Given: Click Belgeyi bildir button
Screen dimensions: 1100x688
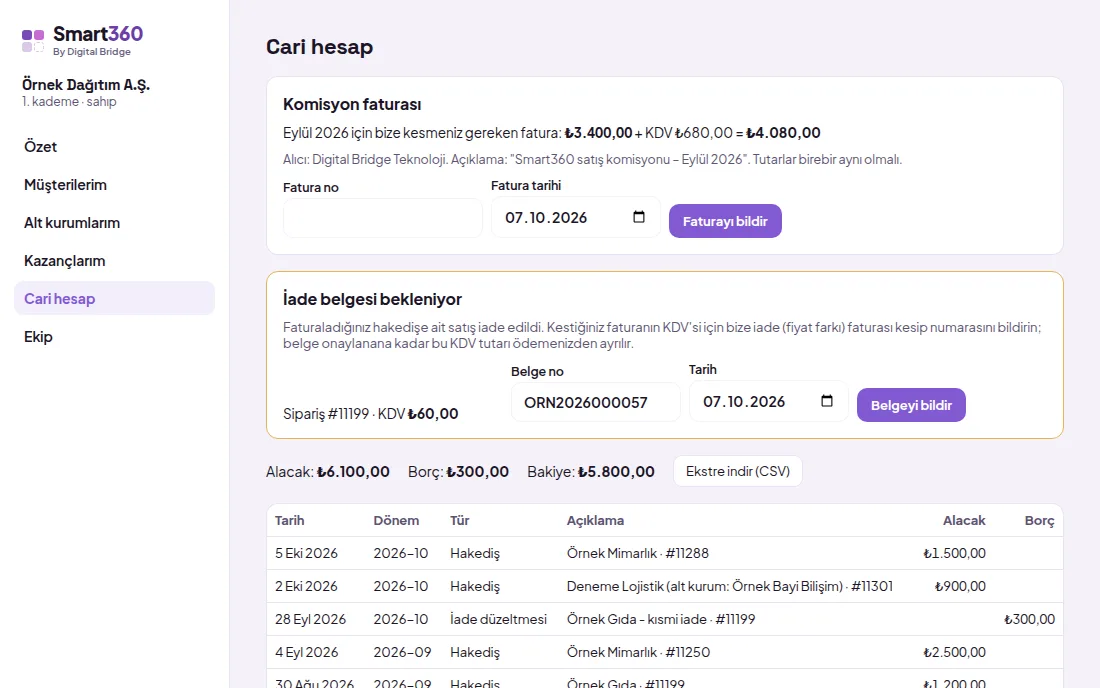Looking at the screenshot, I should tap(911, 405).
